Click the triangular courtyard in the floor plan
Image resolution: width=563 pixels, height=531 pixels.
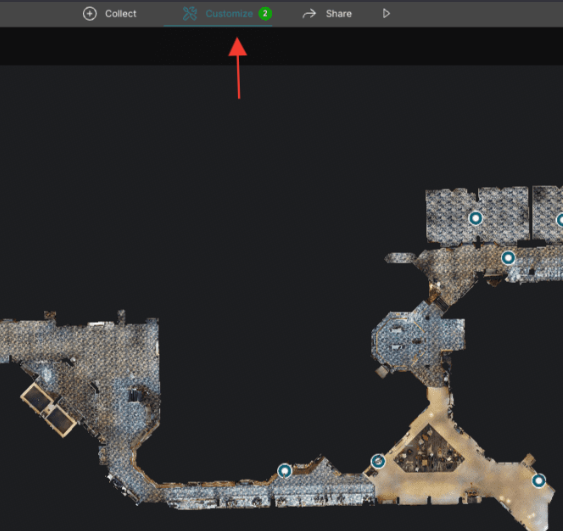[x=428, y=451]
